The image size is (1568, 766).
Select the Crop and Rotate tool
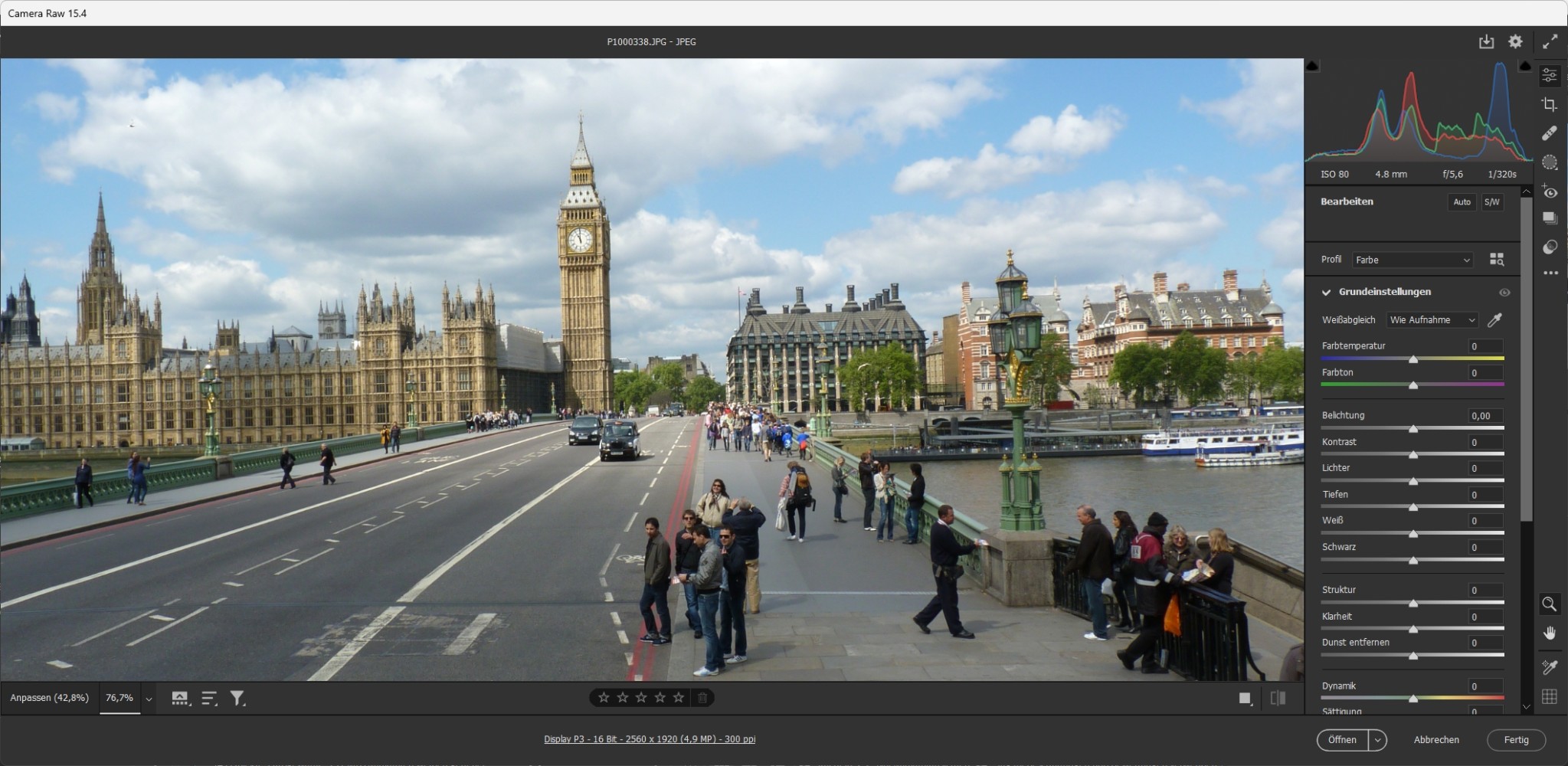[1549, 103]
